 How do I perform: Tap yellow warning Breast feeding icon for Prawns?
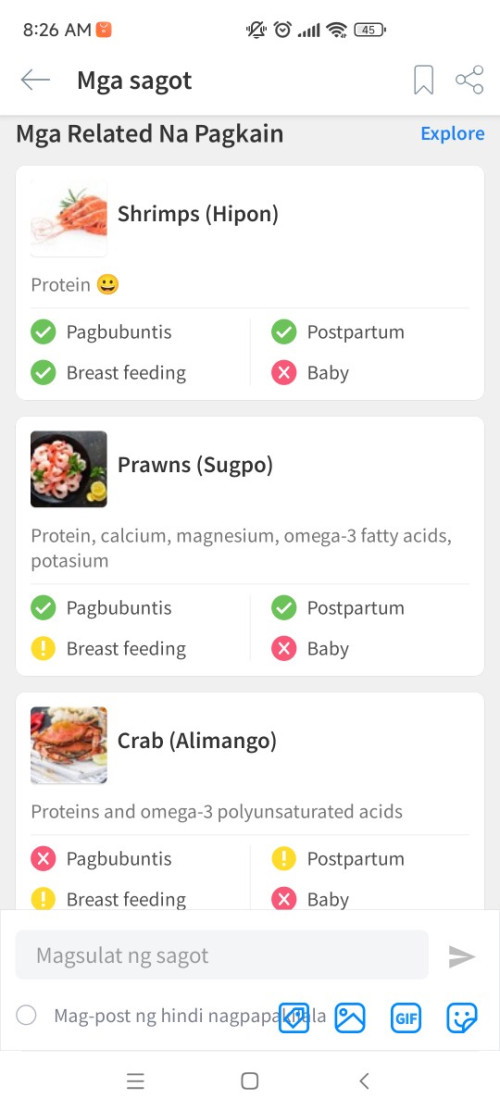point(43,648)
